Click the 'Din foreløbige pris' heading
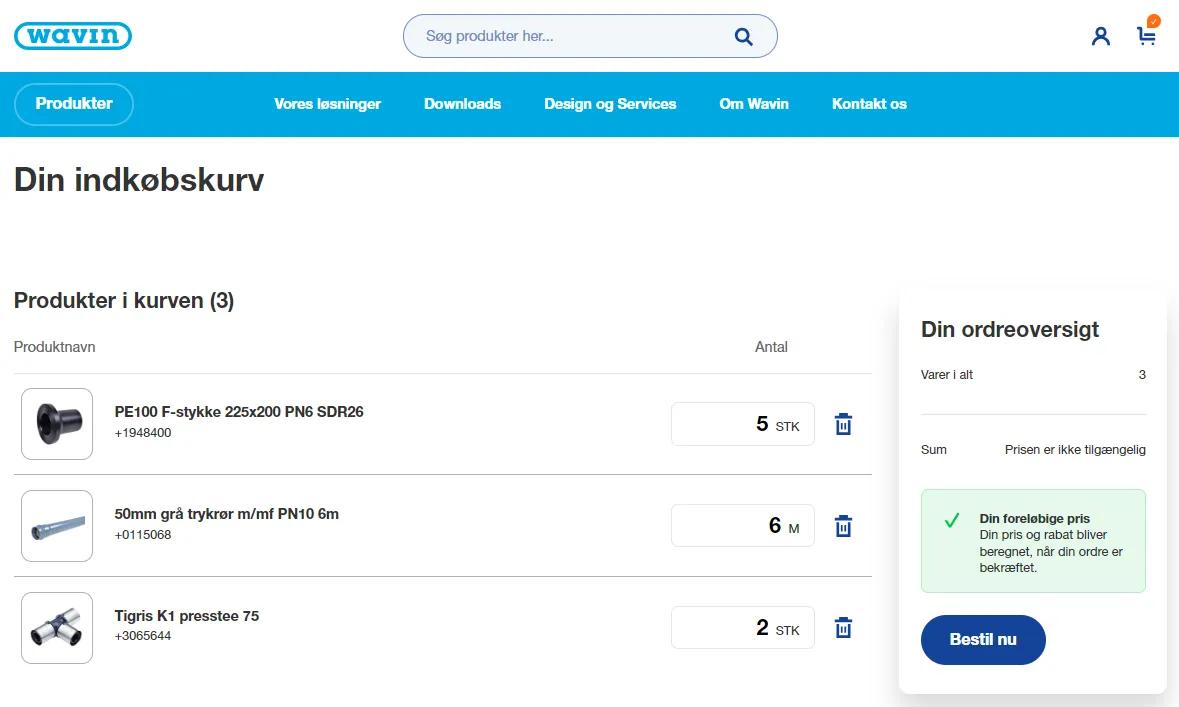Viewport: 1179px width, 707px height. pos(1035,518)
